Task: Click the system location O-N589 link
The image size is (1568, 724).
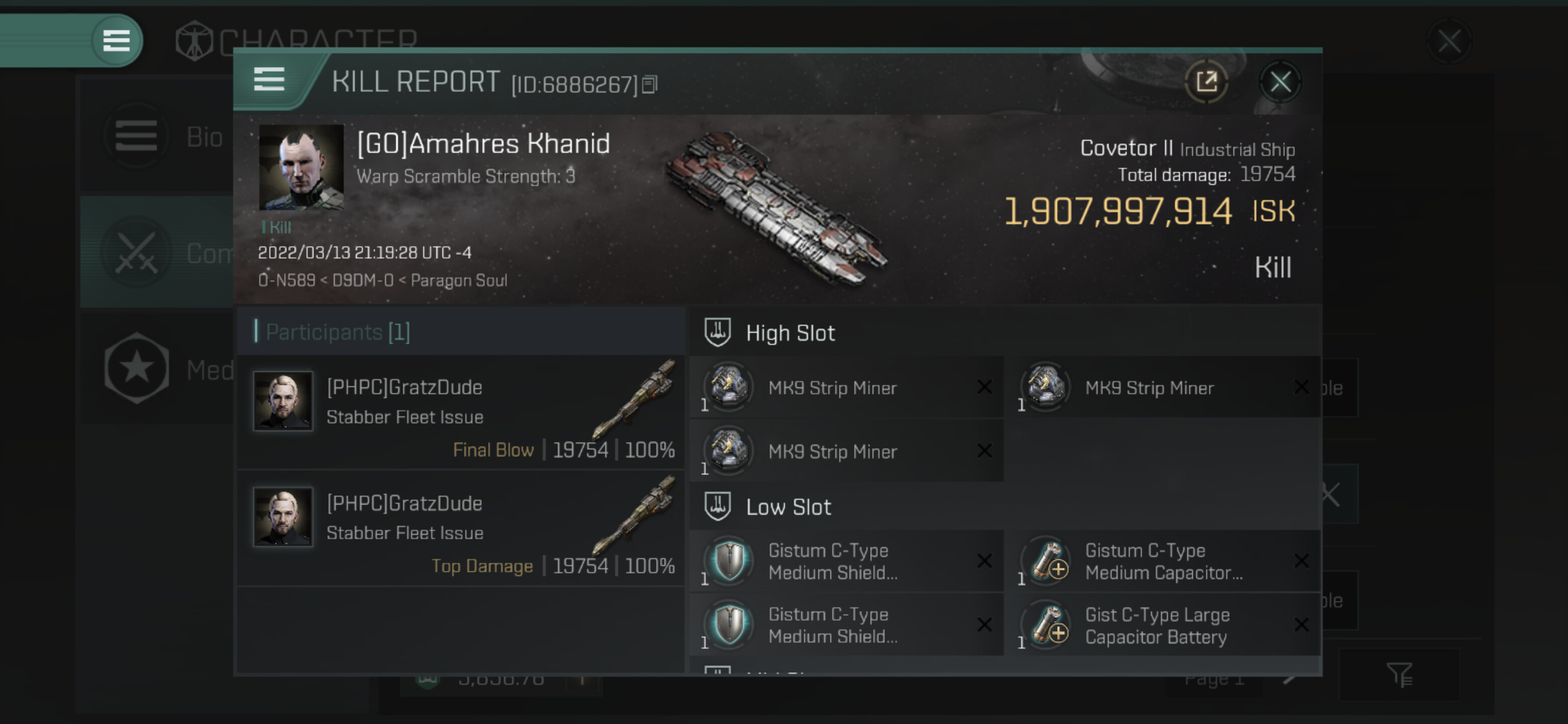Action: click(286, 281)
